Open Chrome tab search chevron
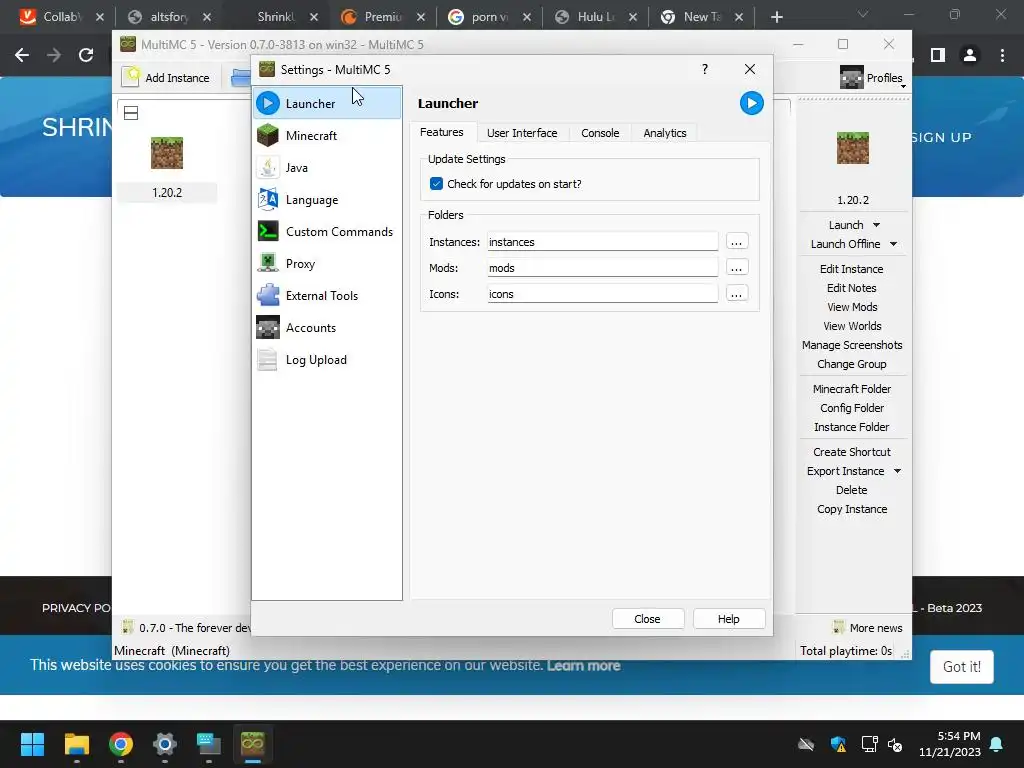The height and width of the screenshot is (768, 1024). click(863, 14)
